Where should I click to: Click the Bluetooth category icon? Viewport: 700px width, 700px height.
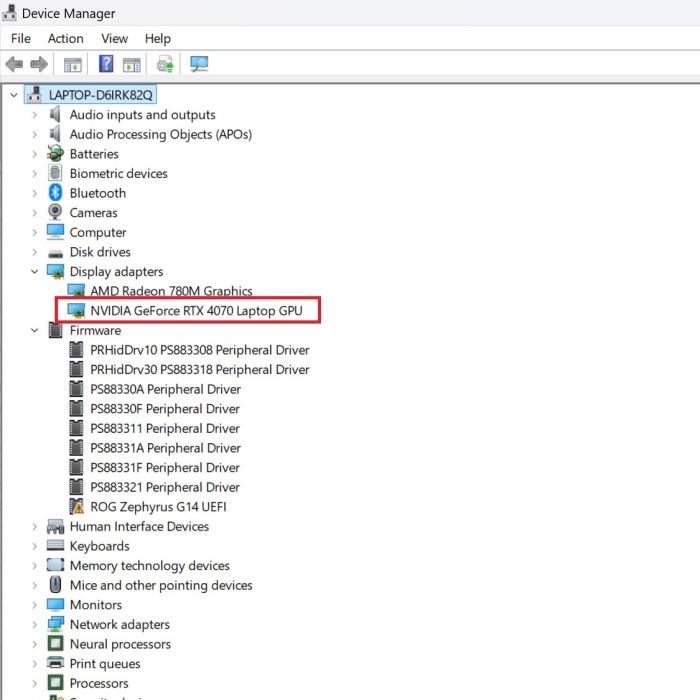[56, 193]
